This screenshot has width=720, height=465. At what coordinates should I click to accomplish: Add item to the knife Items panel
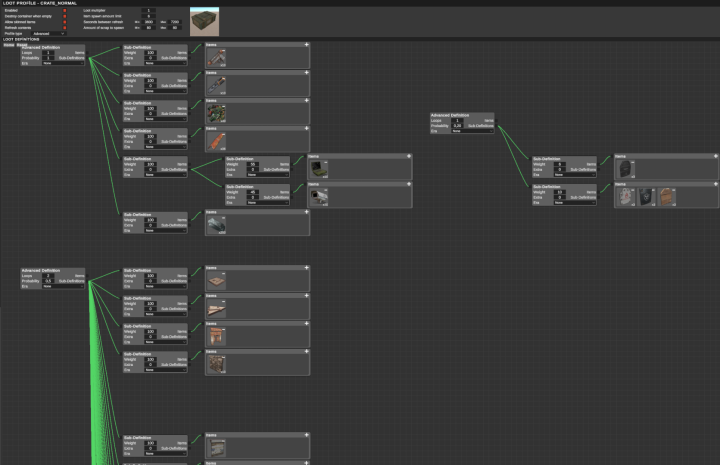306,73
